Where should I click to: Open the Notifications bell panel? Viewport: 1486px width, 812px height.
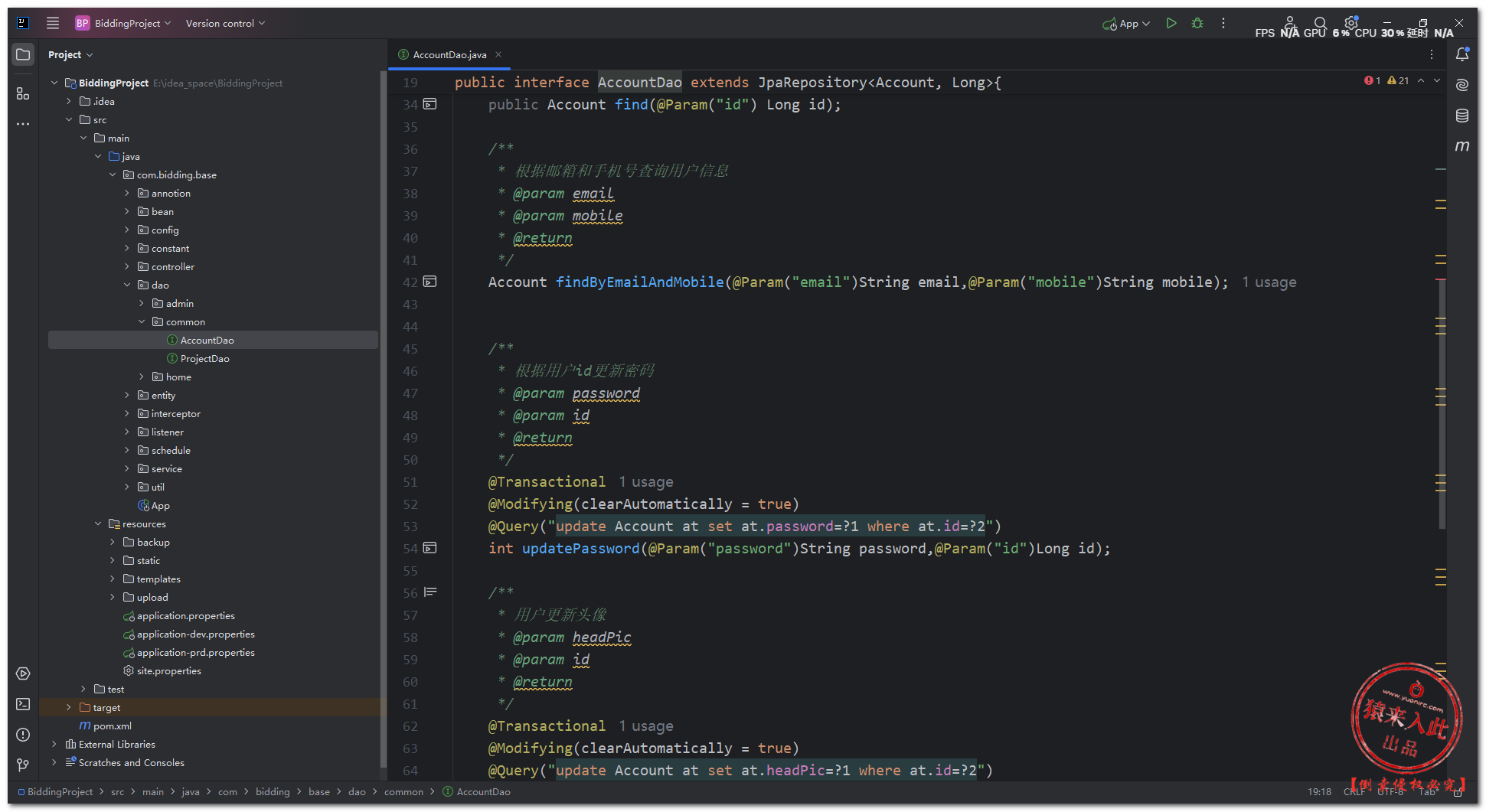pyautogui.click(x=1462, y=54)
